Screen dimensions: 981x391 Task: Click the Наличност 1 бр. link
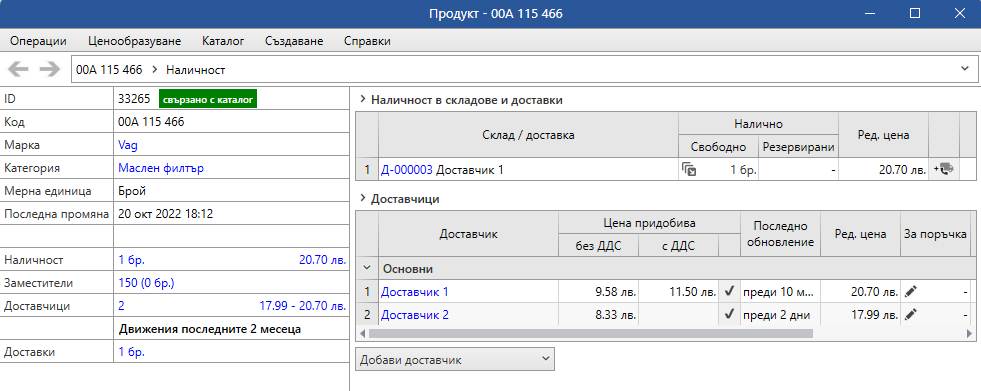[131, 260]
